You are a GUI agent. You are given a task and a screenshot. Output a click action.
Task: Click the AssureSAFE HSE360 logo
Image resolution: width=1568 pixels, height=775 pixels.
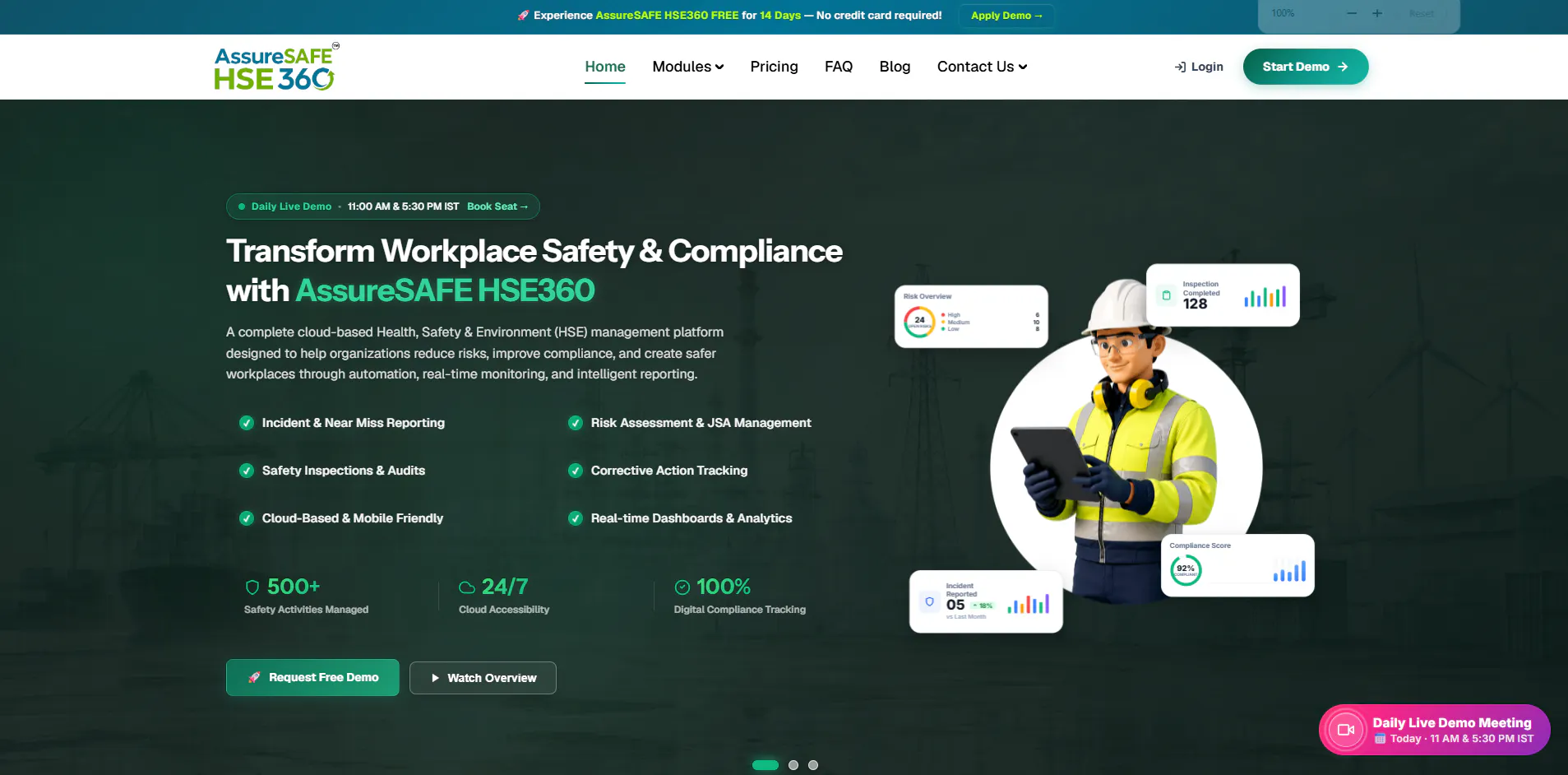[x=276, y=67]
